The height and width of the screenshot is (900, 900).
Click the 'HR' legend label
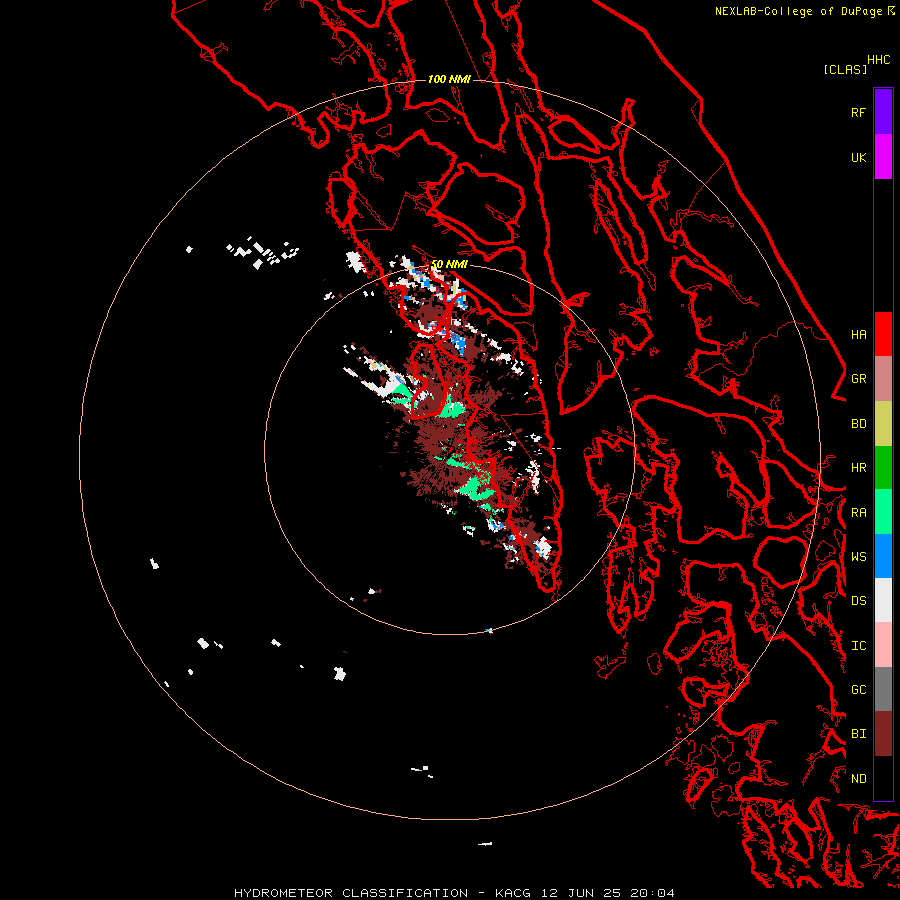(x=858, y=468)
